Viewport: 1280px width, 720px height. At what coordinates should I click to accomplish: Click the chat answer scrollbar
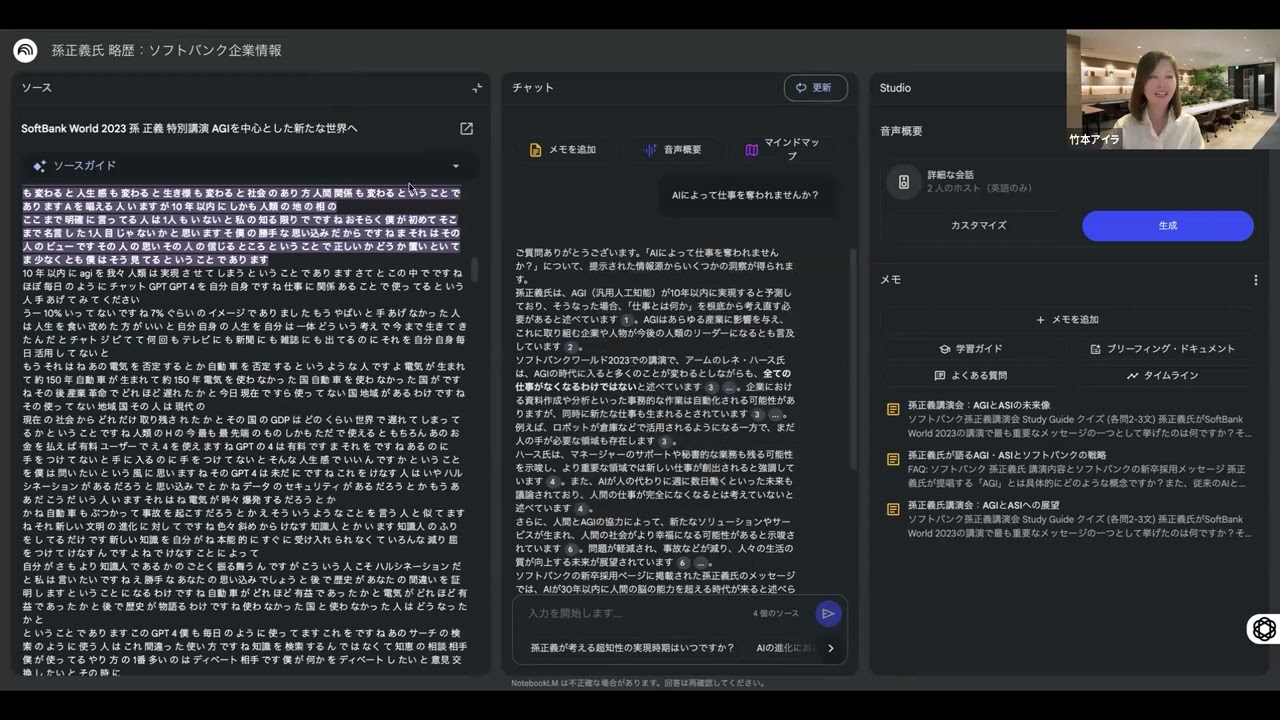853,360
